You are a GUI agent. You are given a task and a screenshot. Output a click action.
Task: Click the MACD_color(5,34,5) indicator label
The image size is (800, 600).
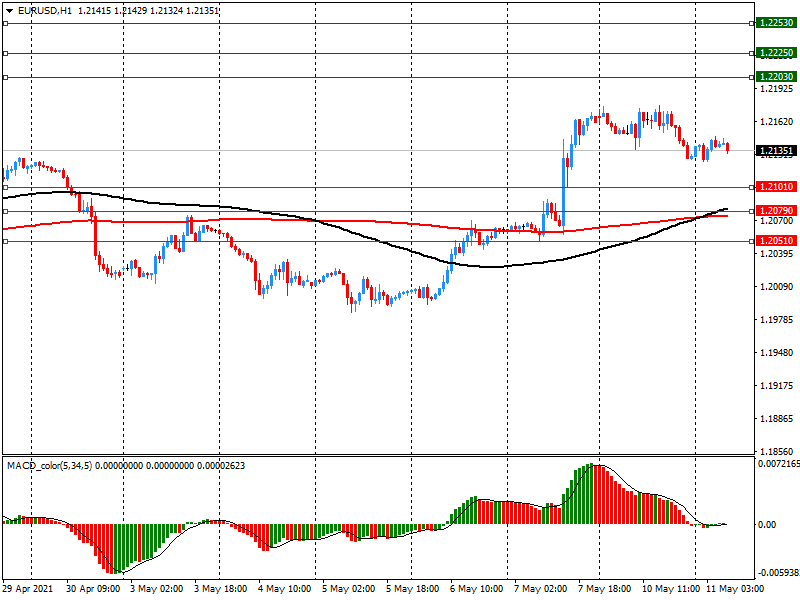point(50,465)
